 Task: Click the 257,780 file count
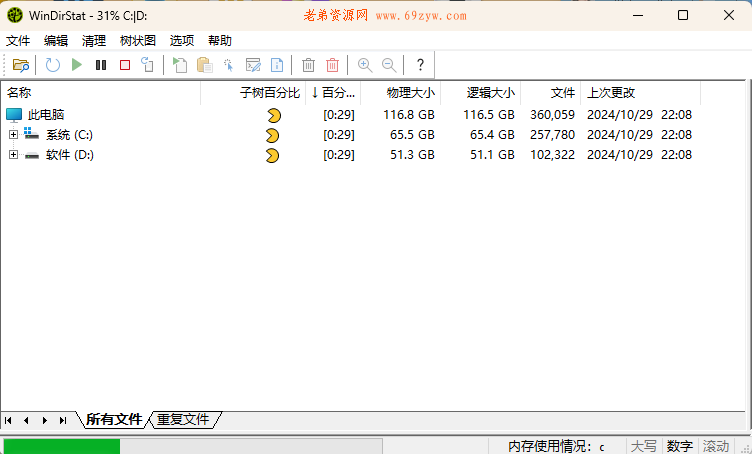click(x=552, y=135)
